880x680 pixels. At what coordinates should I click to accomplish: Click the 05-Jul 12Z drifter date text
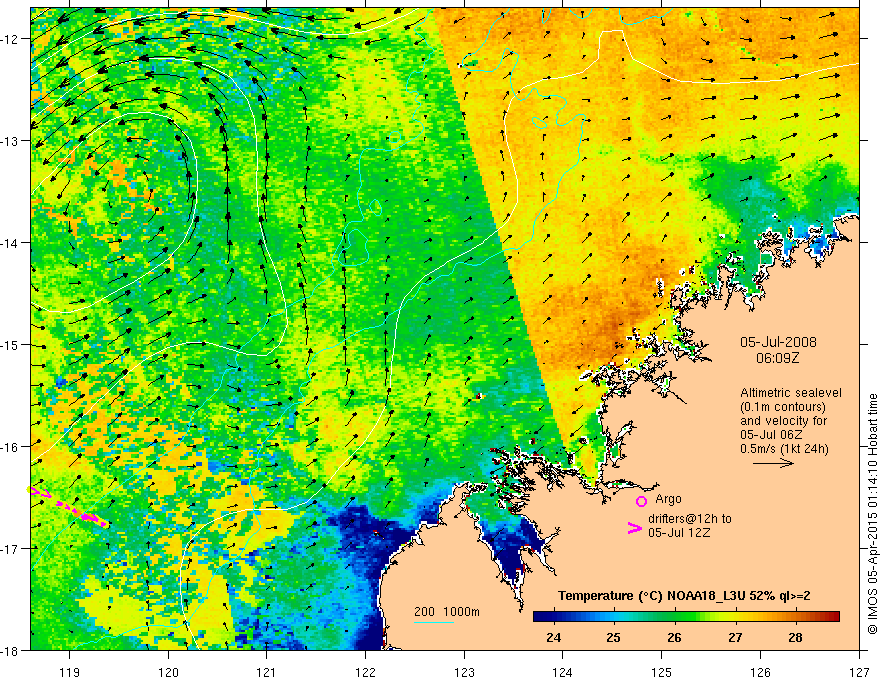coord(679,532)
